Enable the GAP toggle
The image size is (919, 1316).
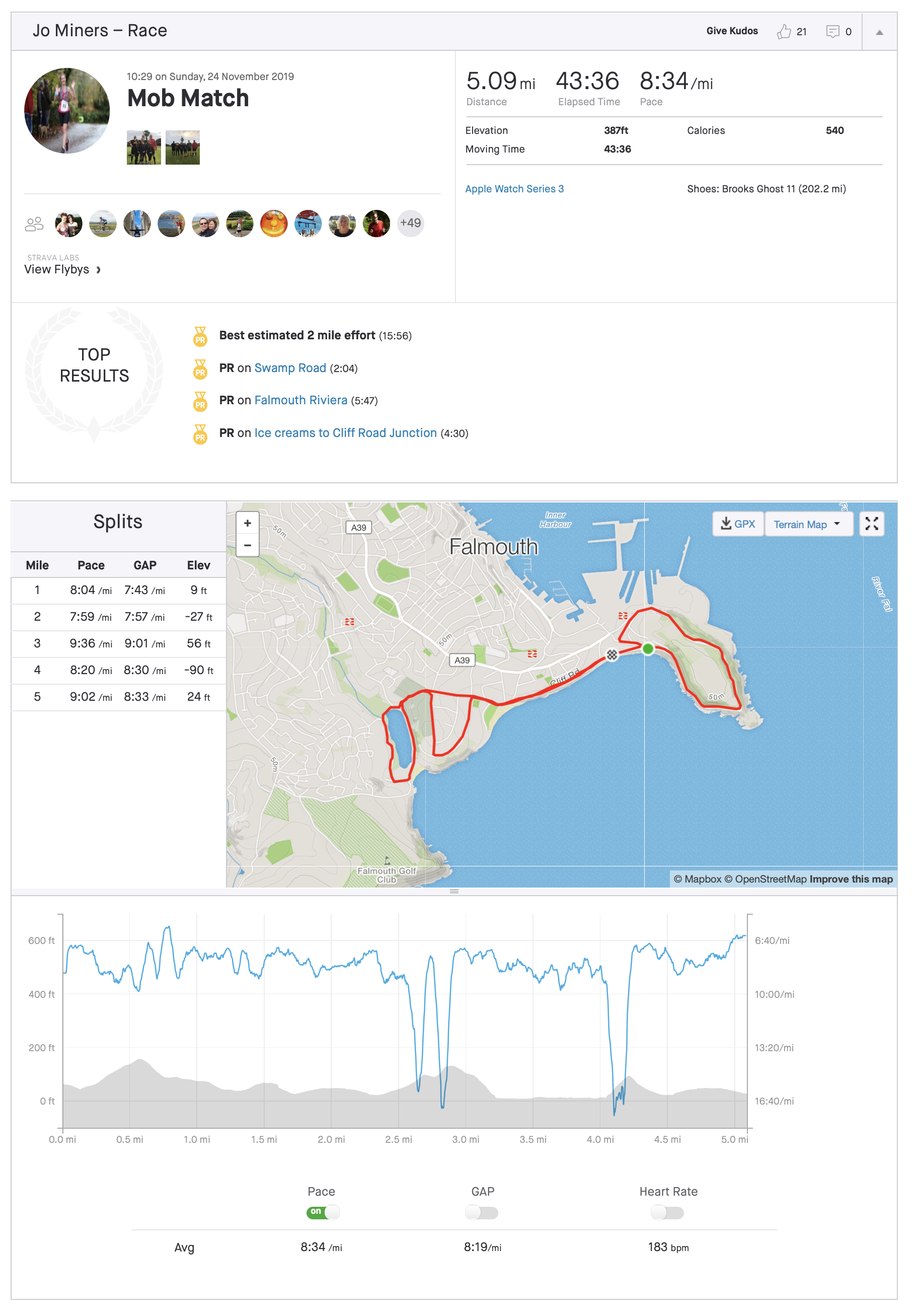[x=482, y=1212]
